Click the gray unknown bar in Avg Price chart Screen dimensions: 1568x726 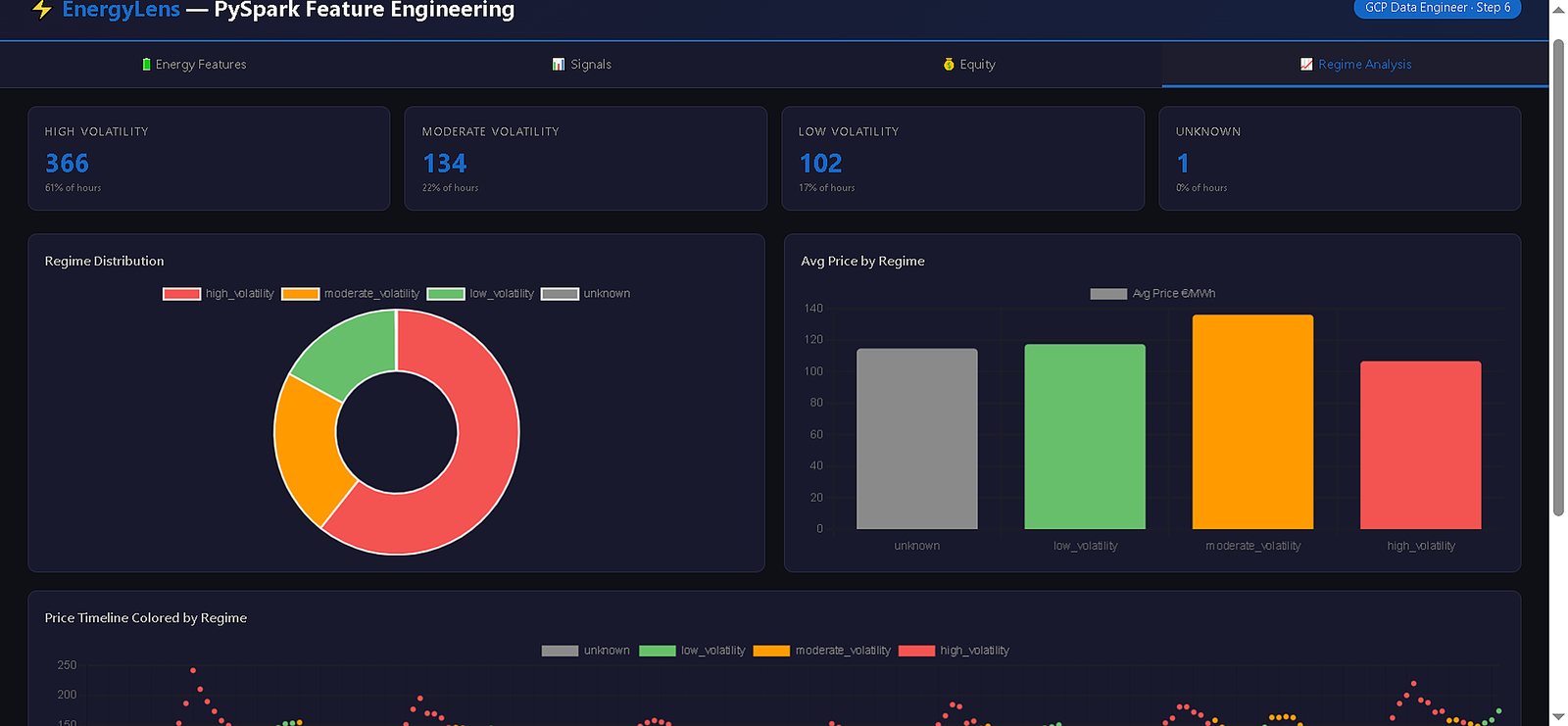coord(917,439)
